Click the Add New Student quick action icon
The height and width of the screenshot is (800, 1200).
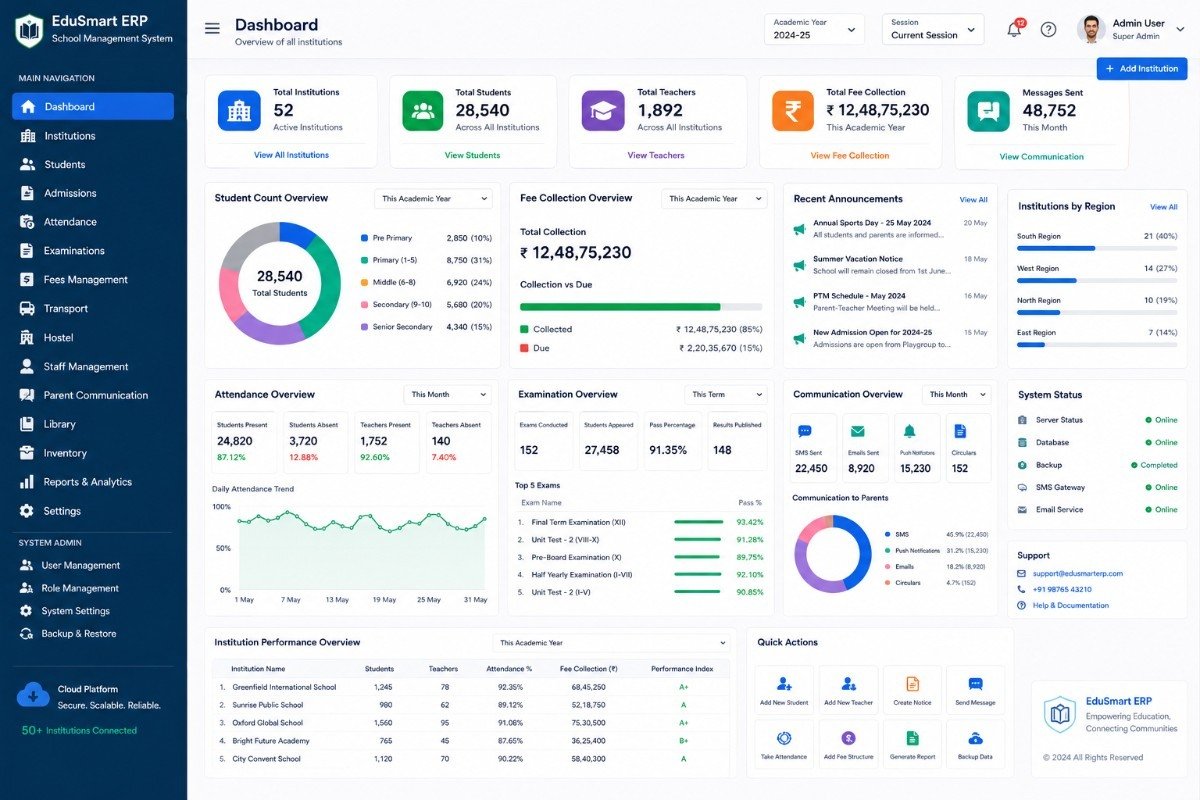click(784, 684)
